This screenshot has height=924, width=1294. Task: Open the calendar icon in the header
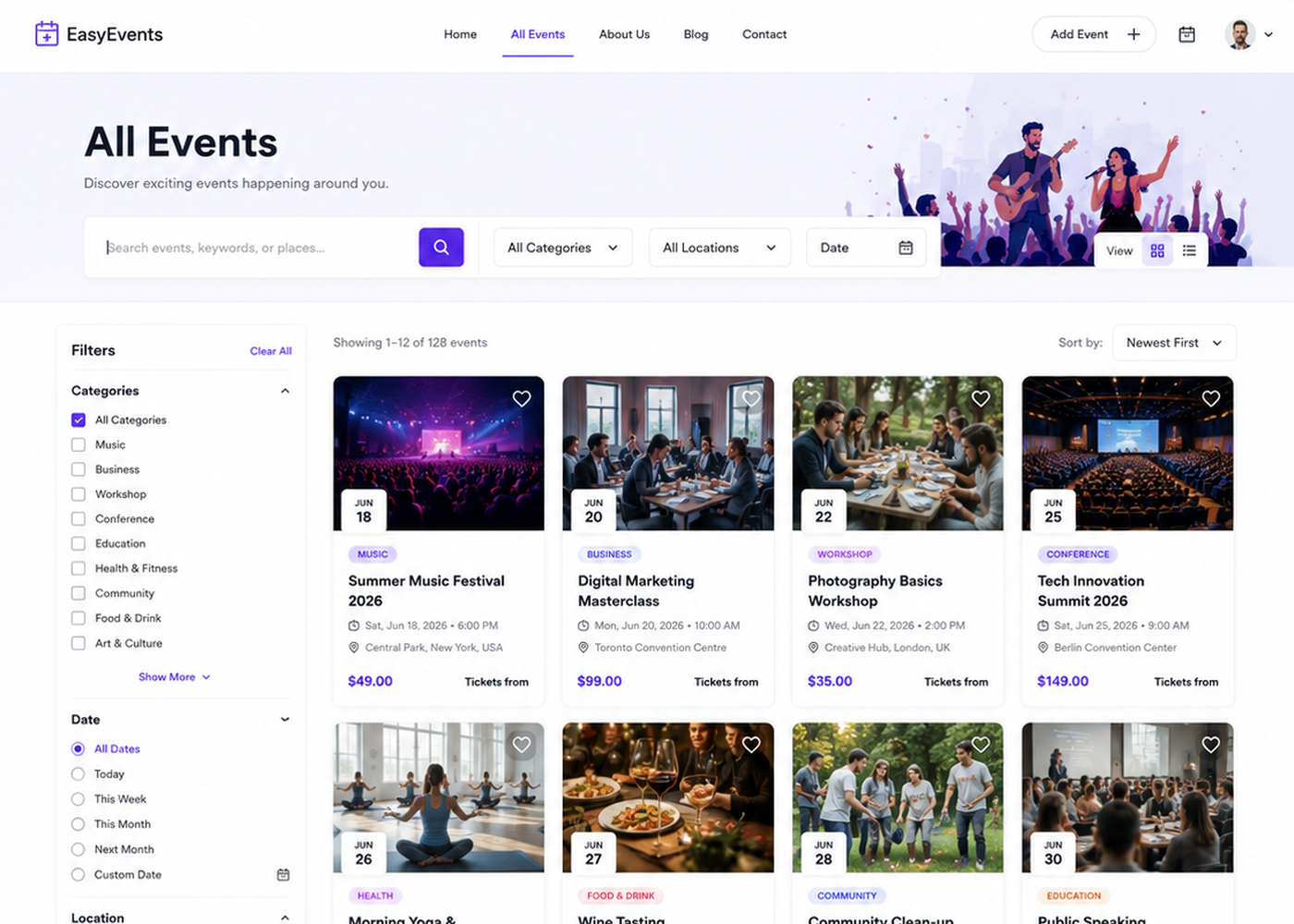[1187, 34]
